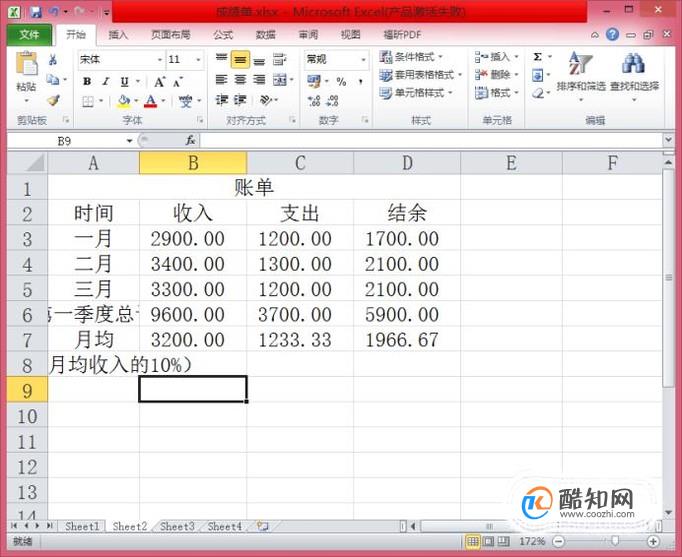This screenshot has width=682, height=557.
Task: Decrease decimal places
Action: click(333, 101)
